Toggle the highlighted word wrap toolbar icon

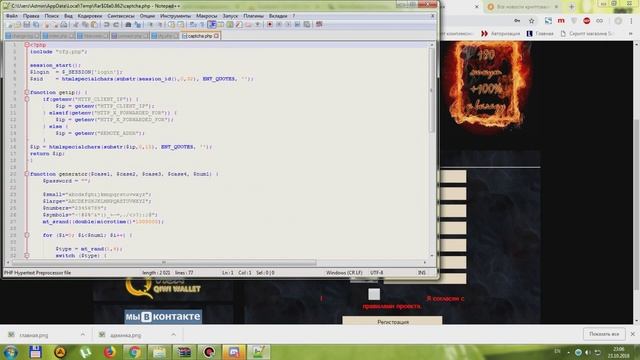[x=212, y=25]
